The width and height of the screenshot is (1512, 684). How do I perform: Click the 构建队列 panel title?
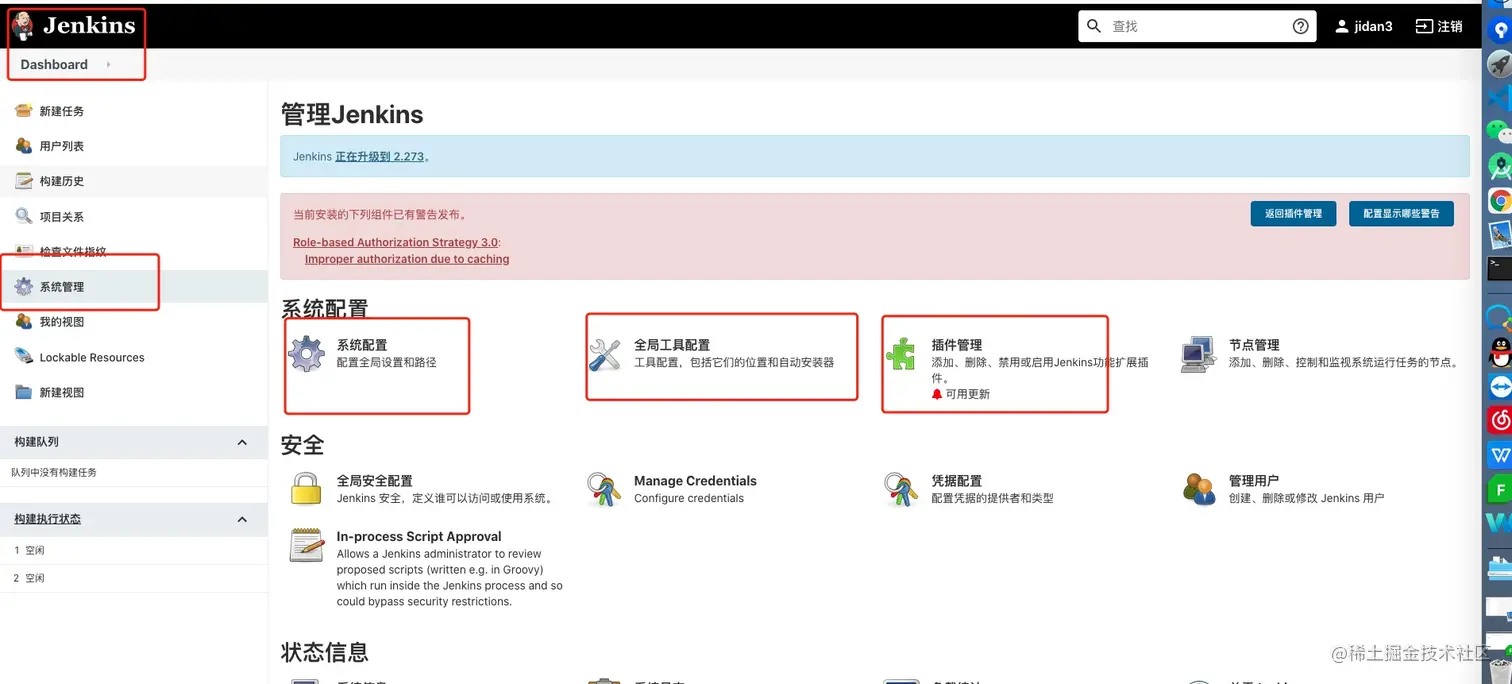[36, 442]
